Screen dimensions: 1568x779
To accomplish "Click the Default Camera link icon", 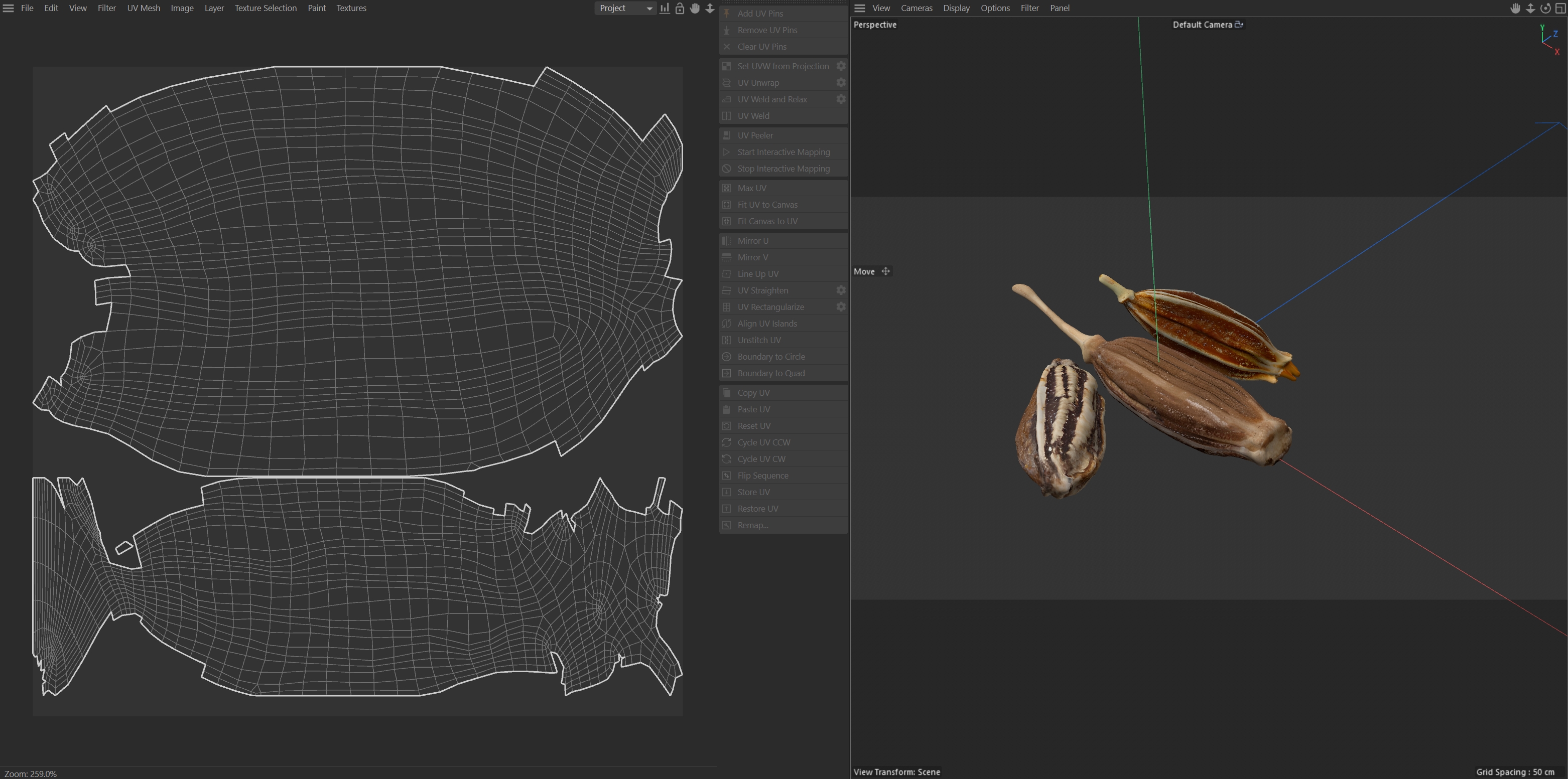I will (x=1238, y=24).
